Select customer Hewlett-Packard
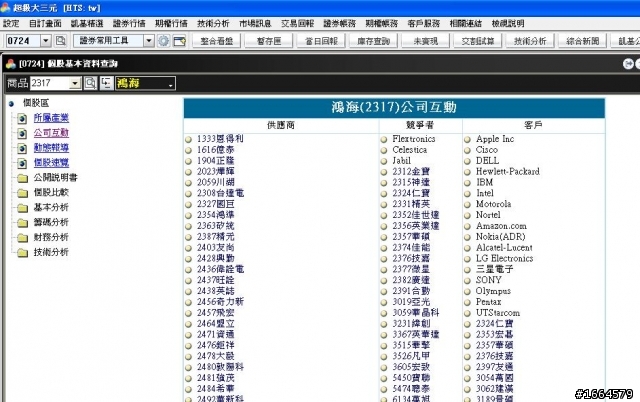 pyautogui.click(x=507, y=171)
